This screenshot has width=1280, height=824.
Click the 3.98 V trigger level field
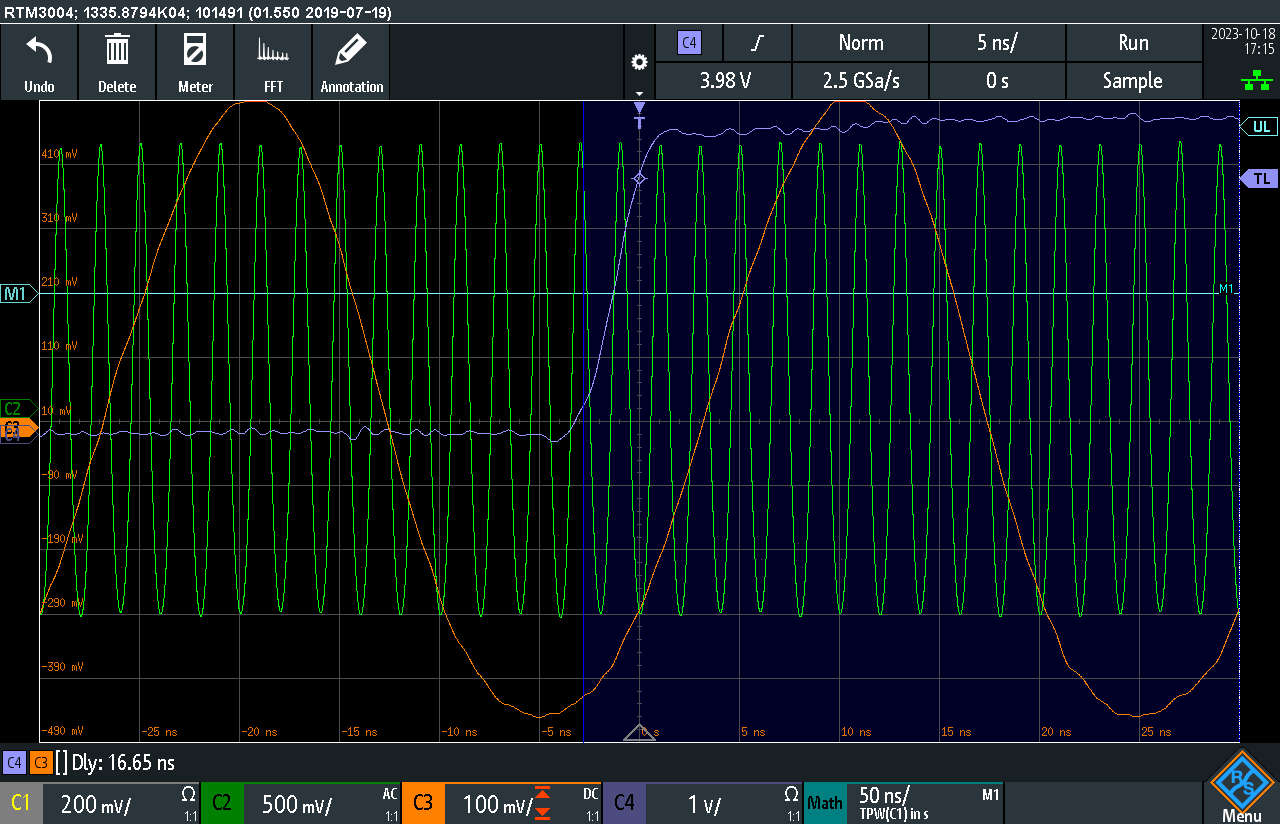724,81
